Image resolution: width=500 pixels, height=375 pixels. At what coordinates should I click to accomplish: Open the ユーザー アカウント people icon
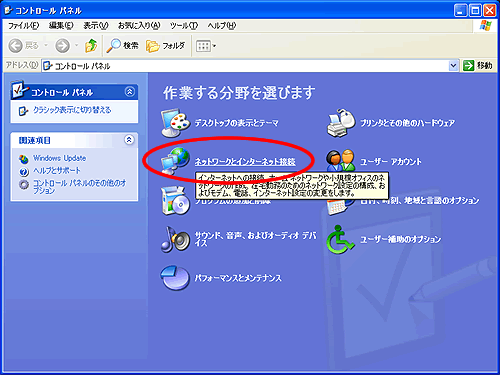[341, 161]
